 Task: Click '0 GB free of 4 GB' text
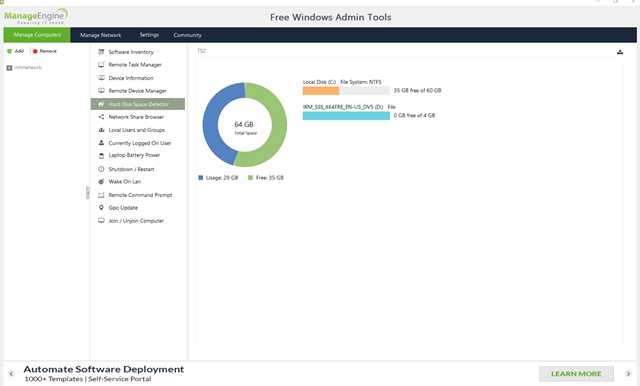414,115
